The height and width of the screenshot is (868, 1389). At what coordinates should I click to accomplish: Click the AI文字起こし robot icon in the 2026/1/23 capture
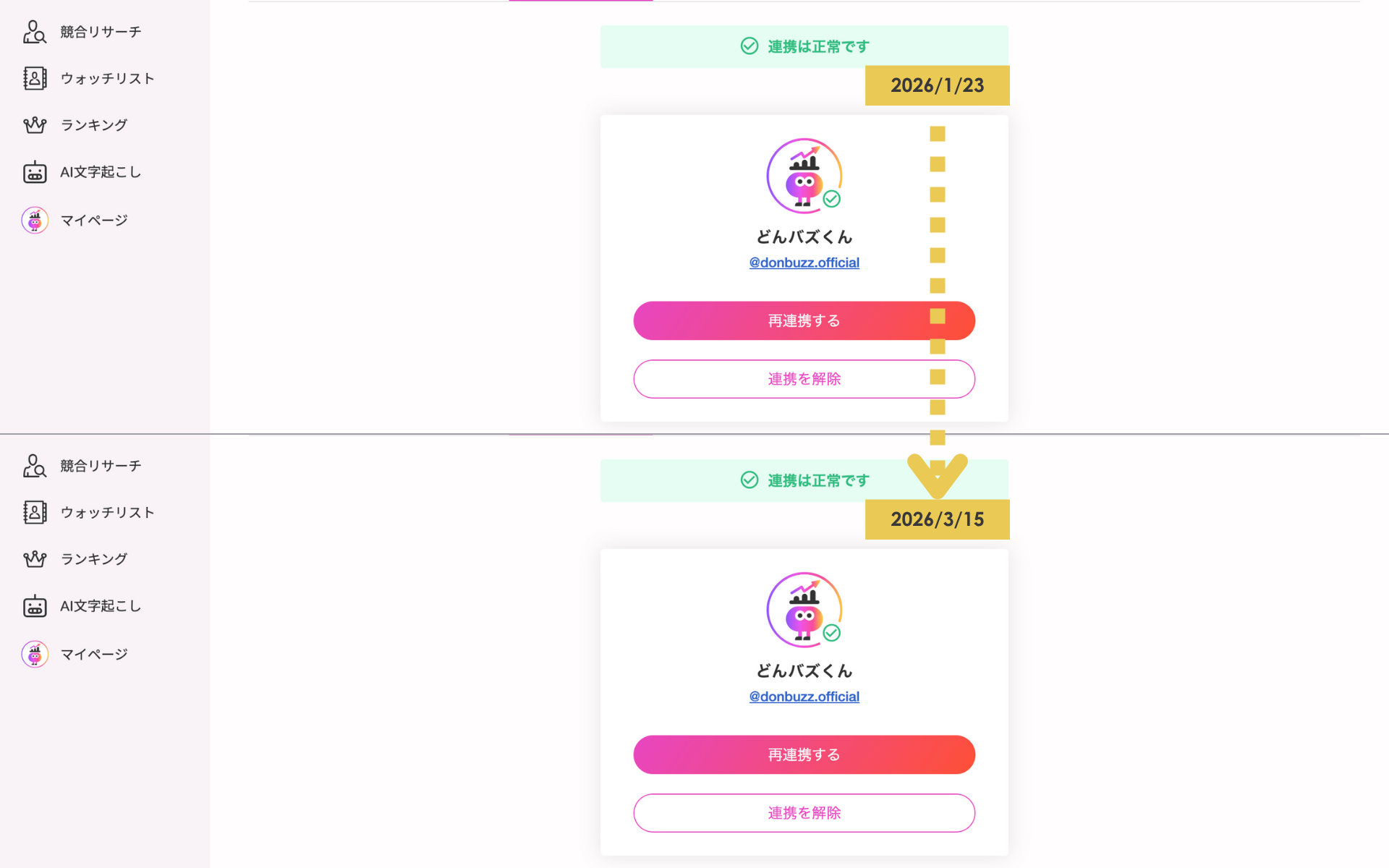click(35, 172)
